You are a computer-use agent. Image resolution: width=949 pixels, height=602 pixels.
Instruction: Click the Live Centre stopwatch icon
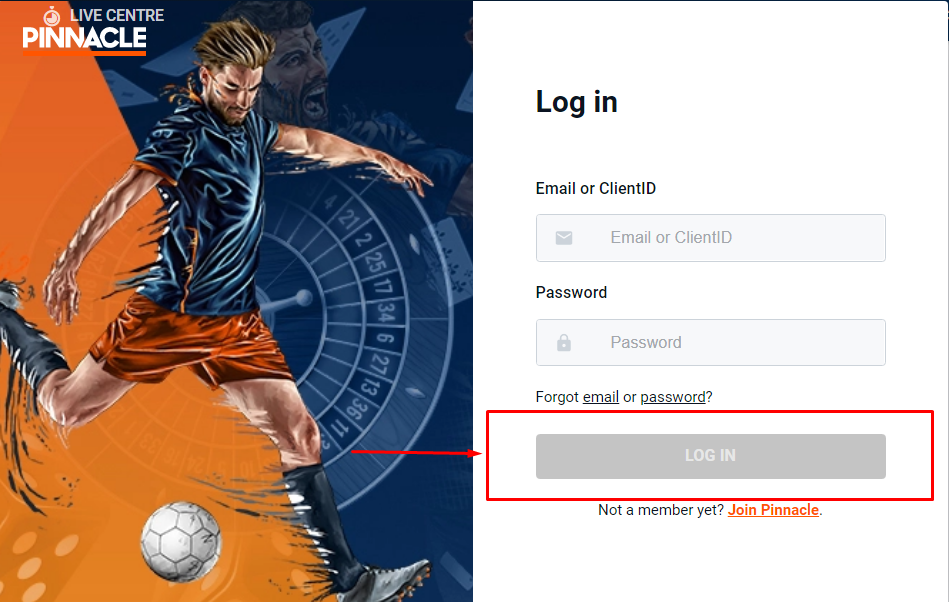tap(52, 16)
